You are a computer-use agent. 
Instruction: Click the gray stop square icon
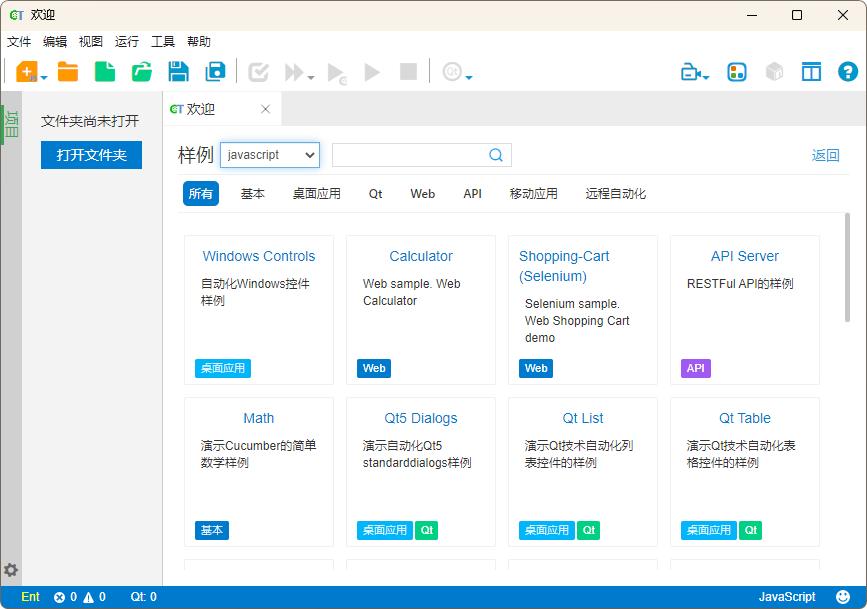pyautogui.click(x=409, y=71)
